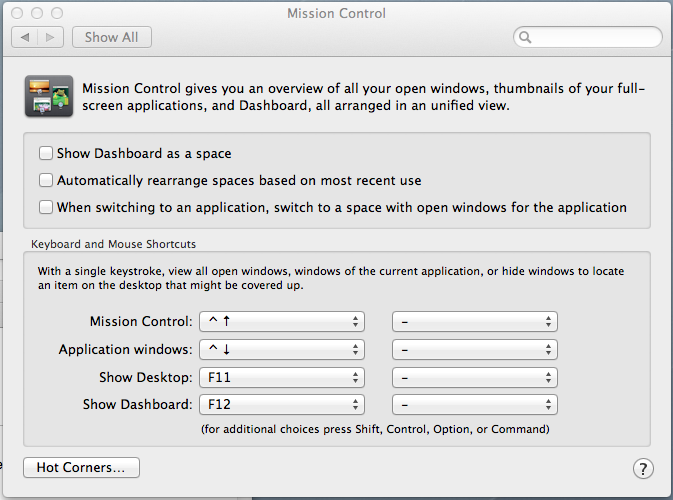Open Application windows mouse shortcut dropdown
The height and width of the screenshot is (500, 673).
(x=475, y=349)
